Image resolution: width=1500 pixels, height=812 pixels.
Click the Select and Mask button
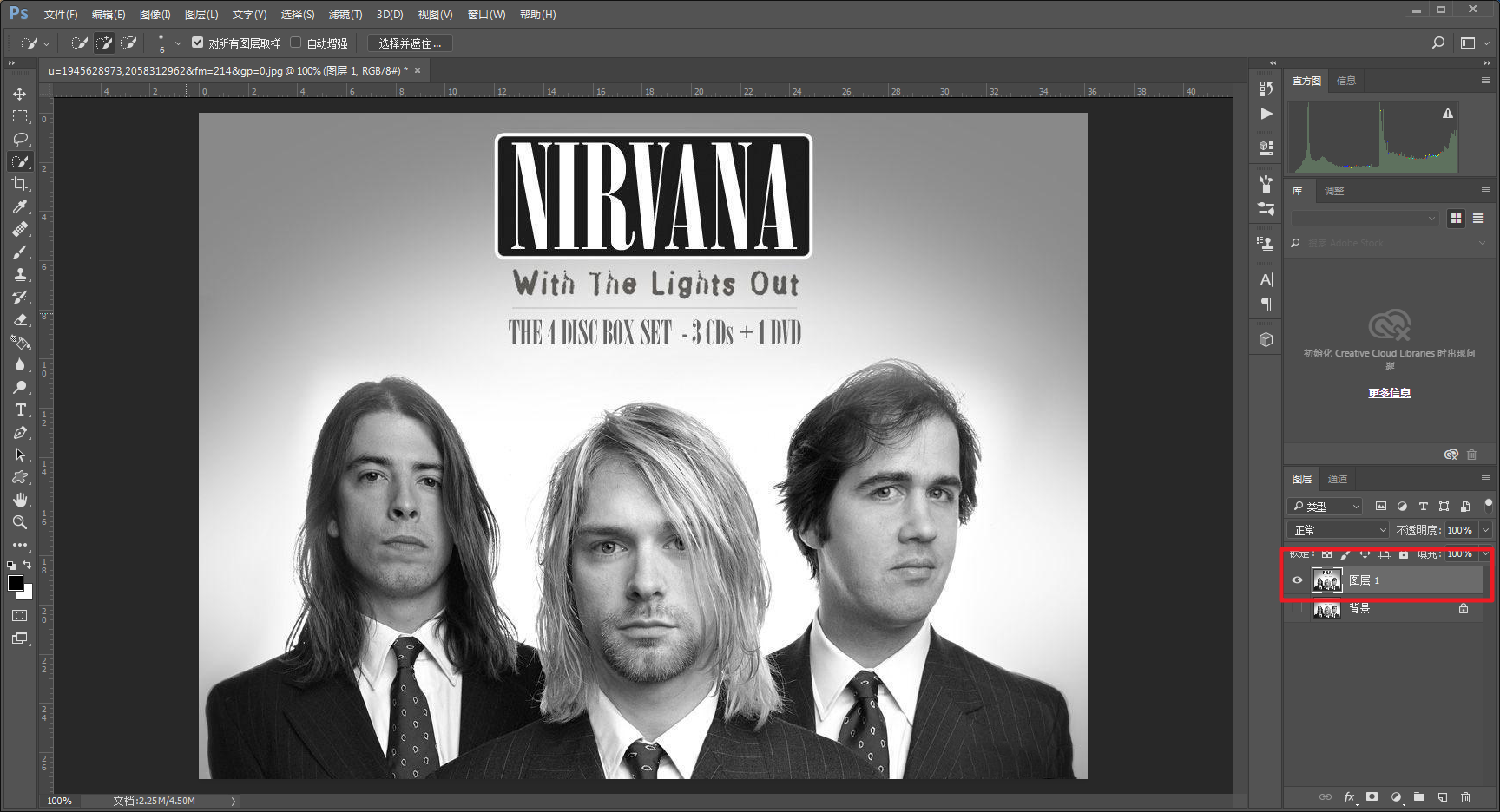tap(410, 43)
